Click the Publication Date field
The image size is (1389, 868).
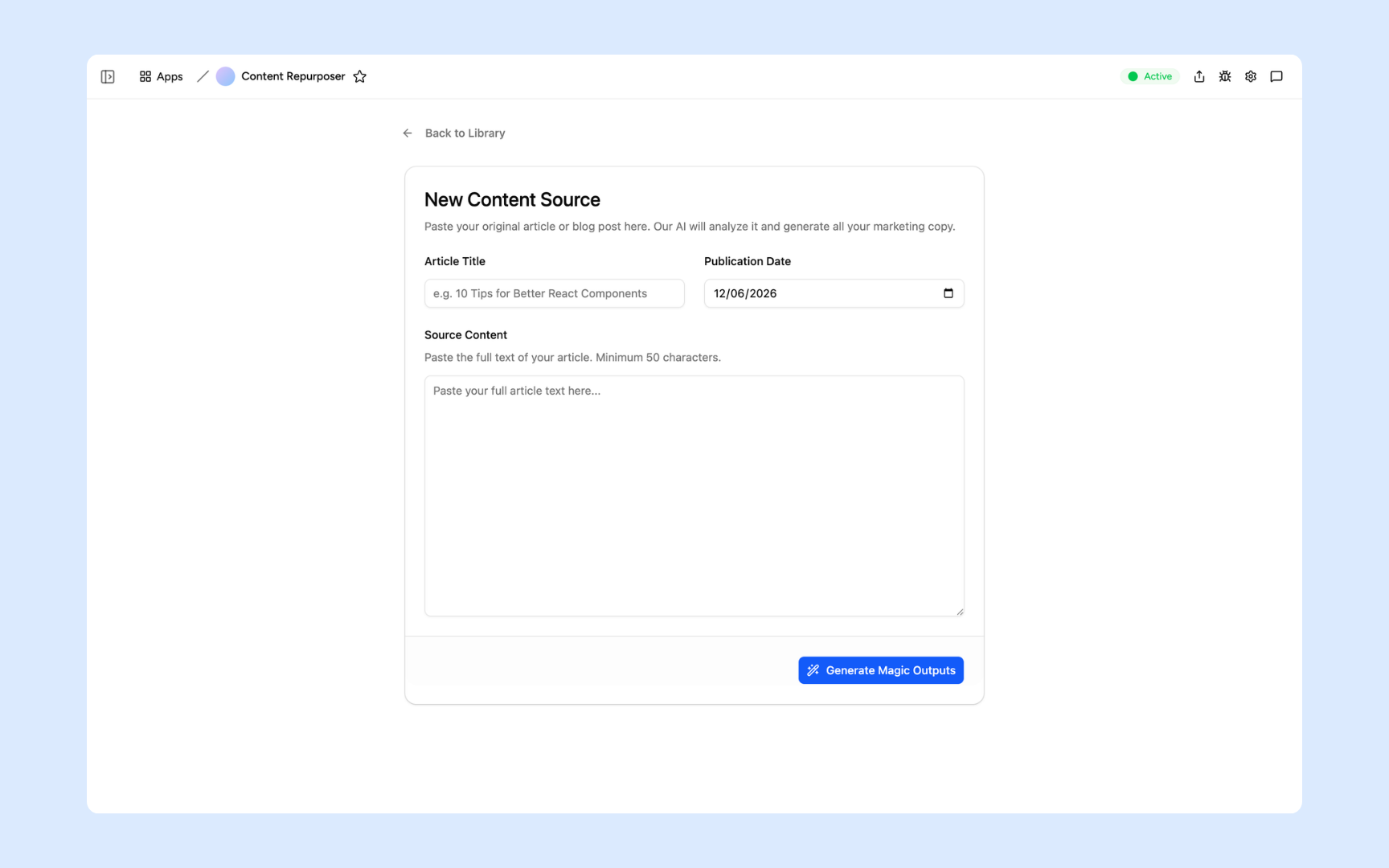click(x=834, y=293)
